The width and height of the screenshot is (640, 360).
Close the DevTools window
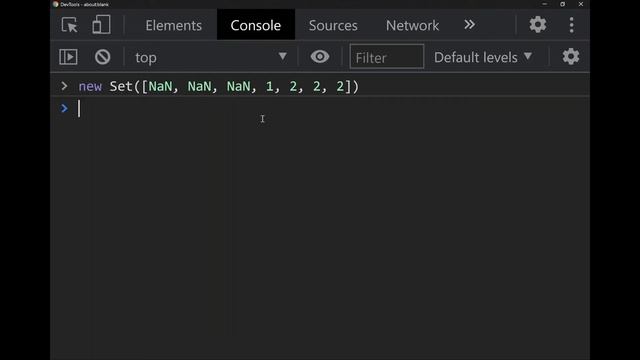581,4
